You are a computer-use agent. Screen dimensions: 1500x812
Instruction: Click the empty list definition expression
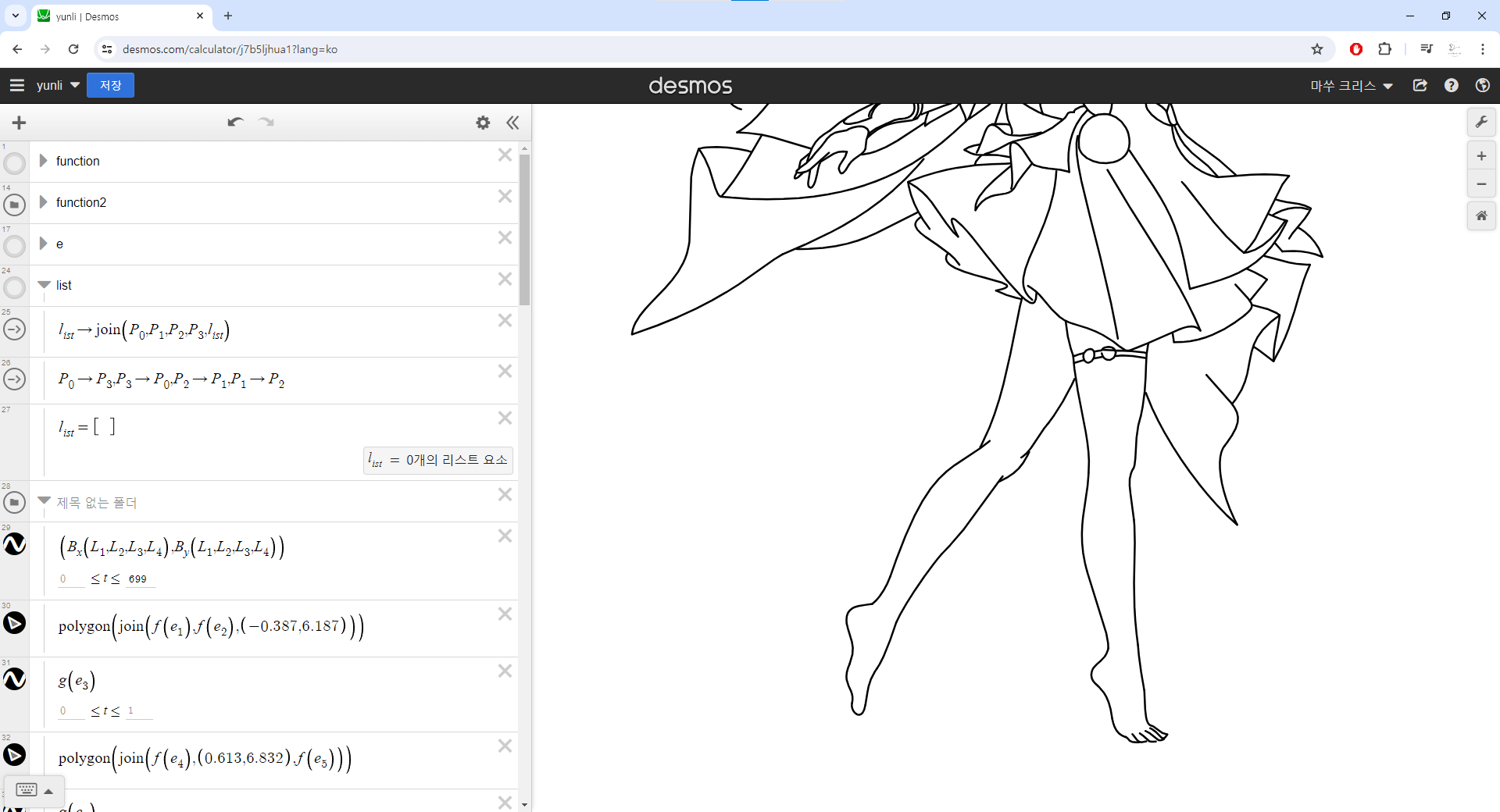pos(87,427)
